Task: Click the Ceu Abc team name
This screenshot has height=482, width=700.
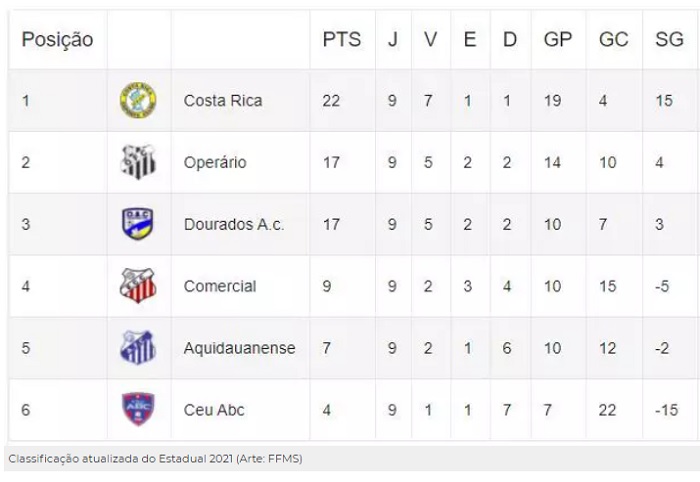Action: pyautogui.click(x=214, y=410)
